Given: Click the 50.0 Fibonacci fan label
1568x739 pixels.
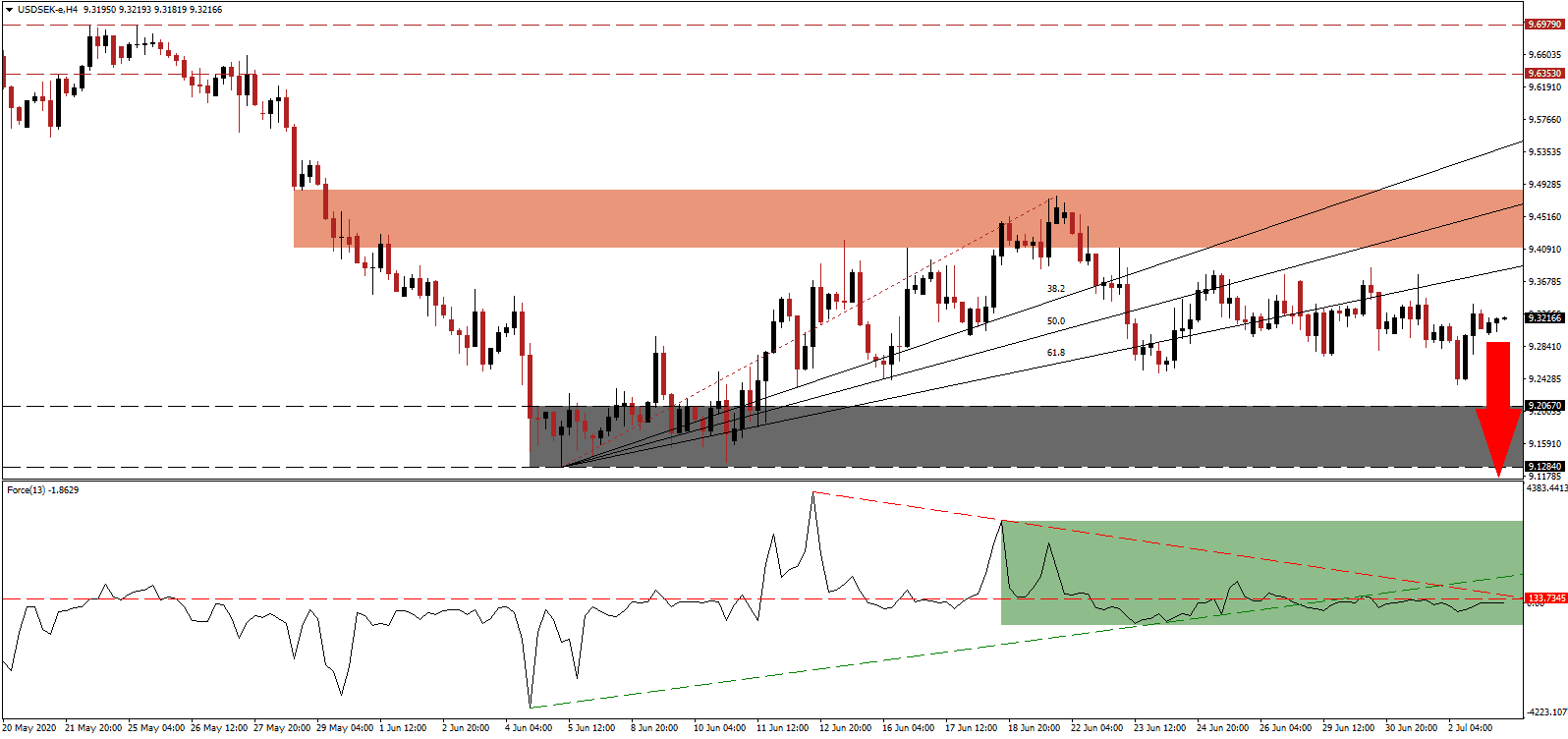Looking at the screenshot, I should tap(1055, 321).
